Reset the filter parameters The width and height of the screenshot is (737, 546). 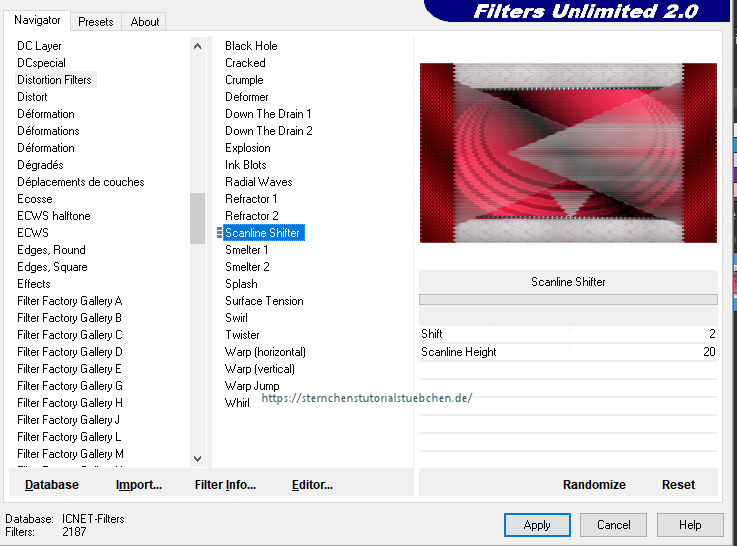click(678, 485)
